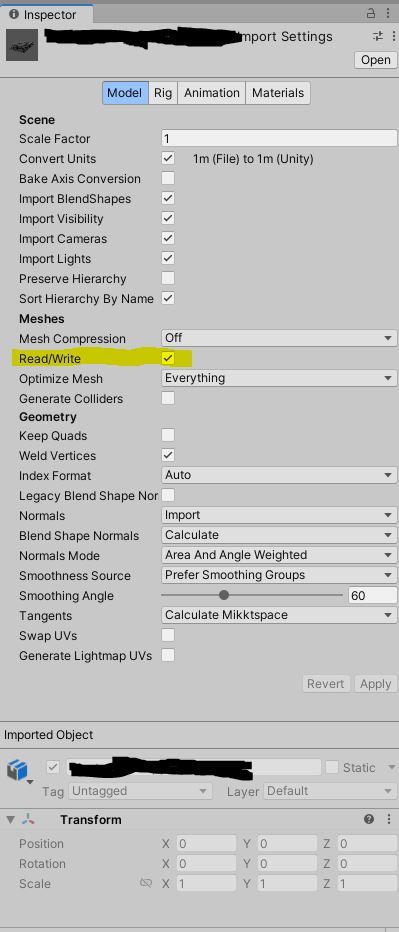Viewport: 399px width, 932px height.
Task: Switch to the Materials tab
Action: pyautogui.click(x=278, y=93)
